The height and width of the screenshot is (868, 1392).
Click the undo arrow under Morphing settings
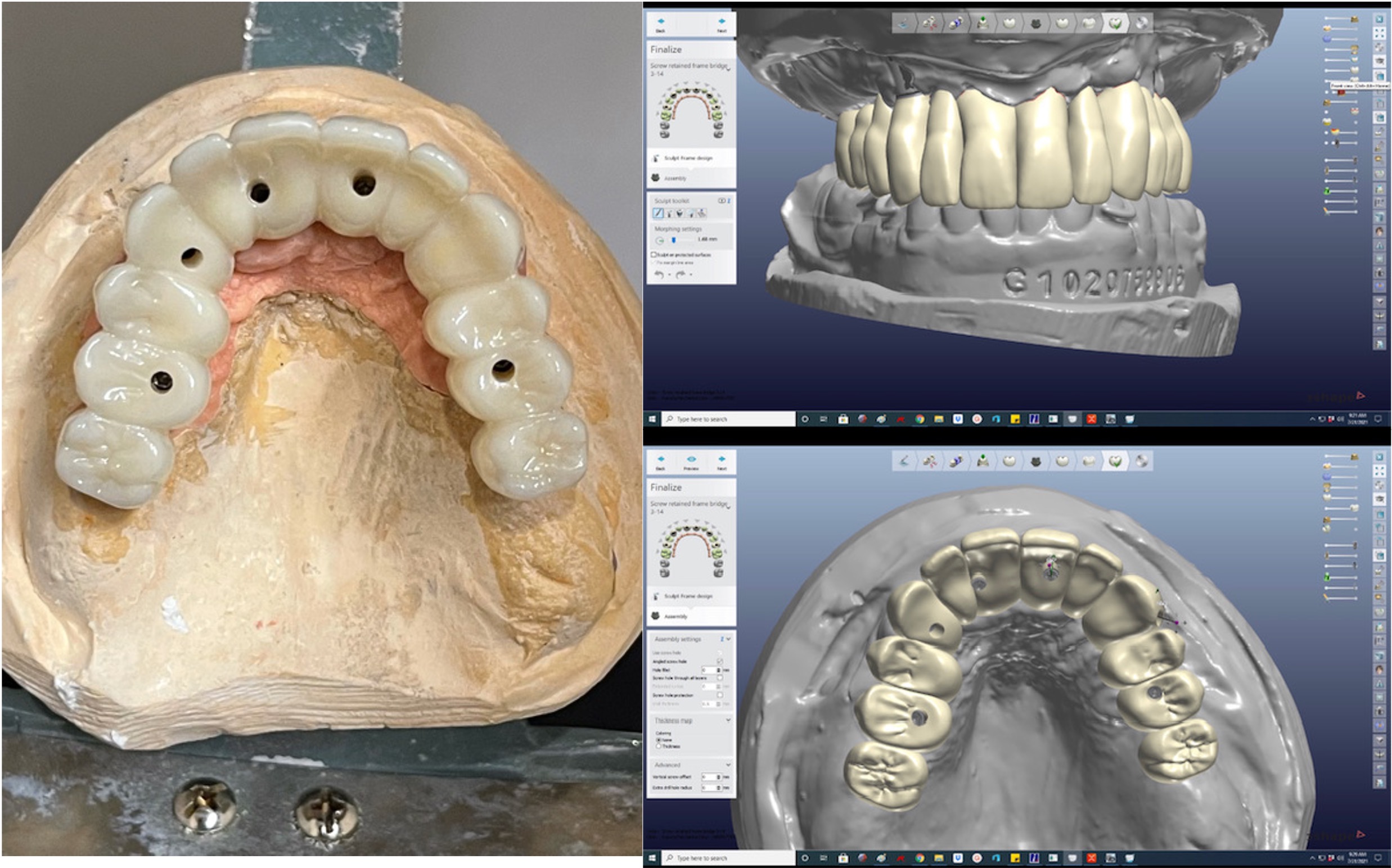tap(659, 274)
